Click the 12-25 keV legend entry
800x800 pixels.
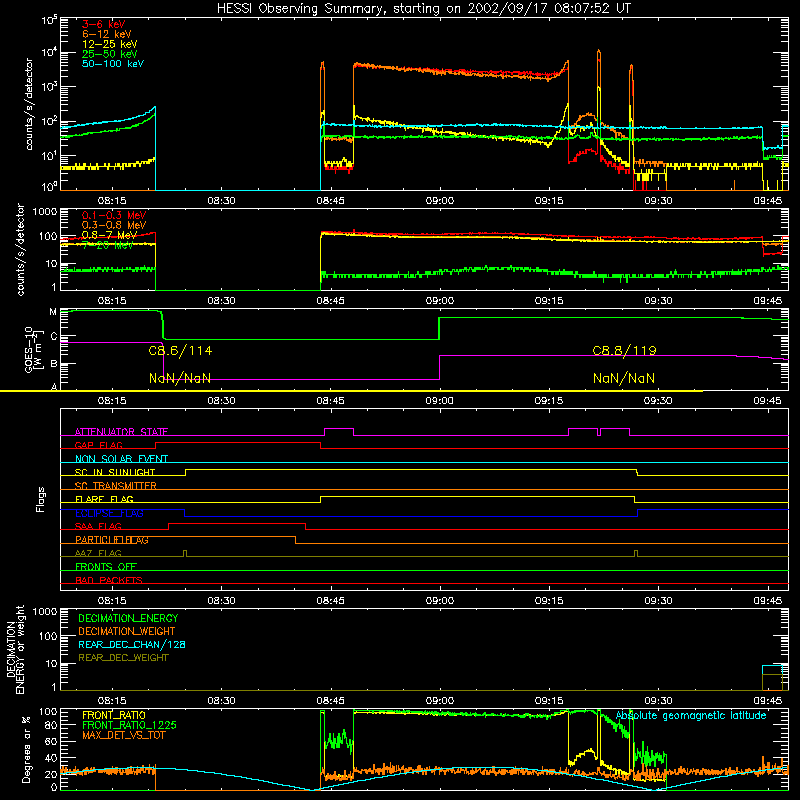point(110,44)
